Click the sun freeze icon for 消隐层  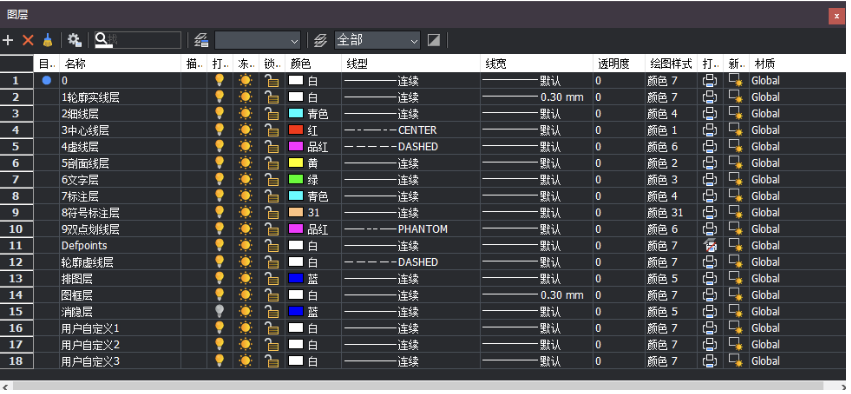tap(246, 312)
